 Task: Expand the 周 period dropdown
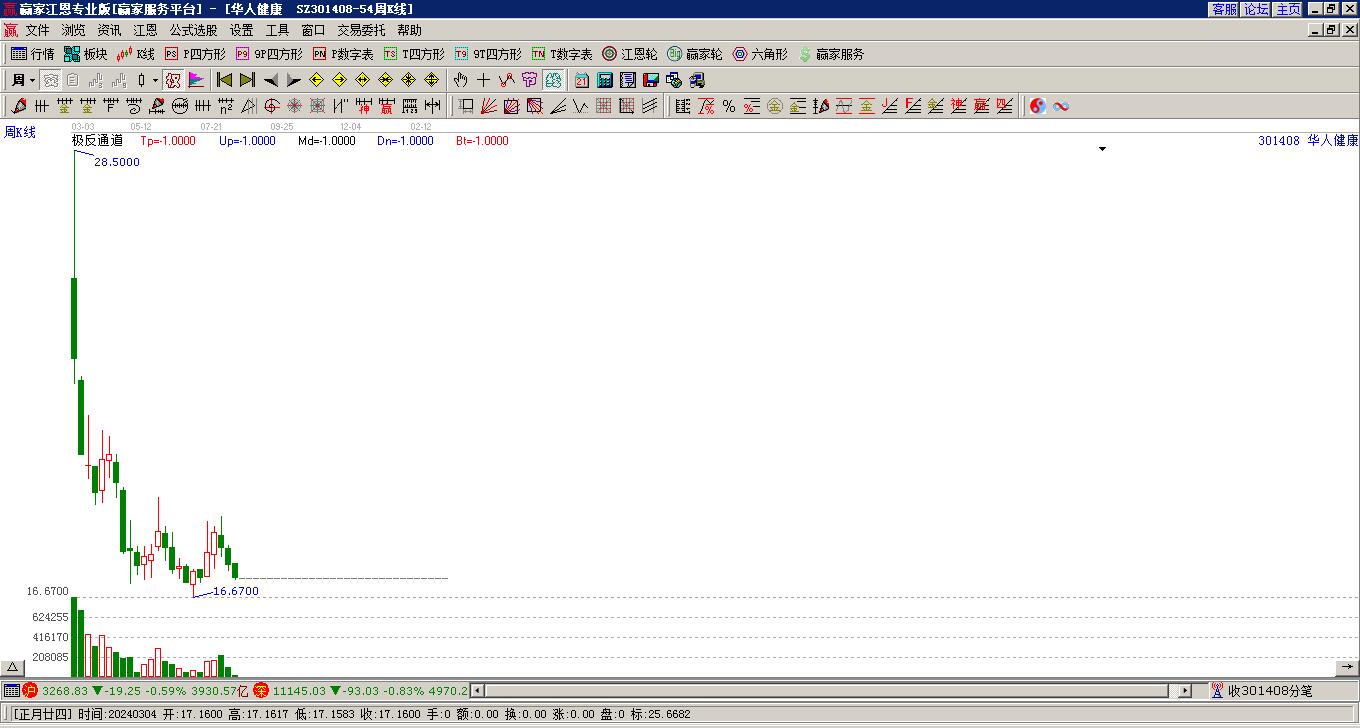tap(32, 80)
